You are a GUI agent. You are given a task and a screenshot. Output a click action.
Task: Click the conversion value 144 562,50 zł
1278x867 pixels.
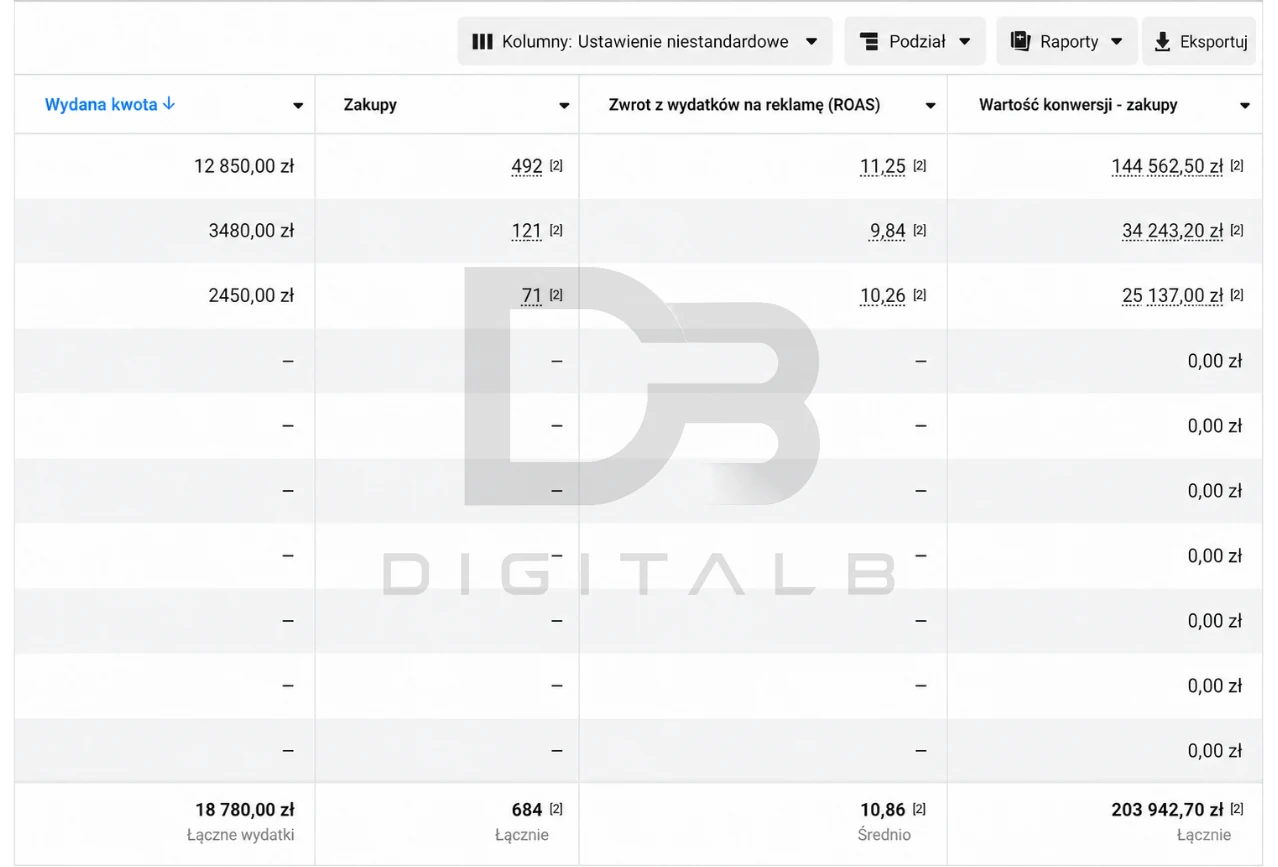tap(1167, 167)
